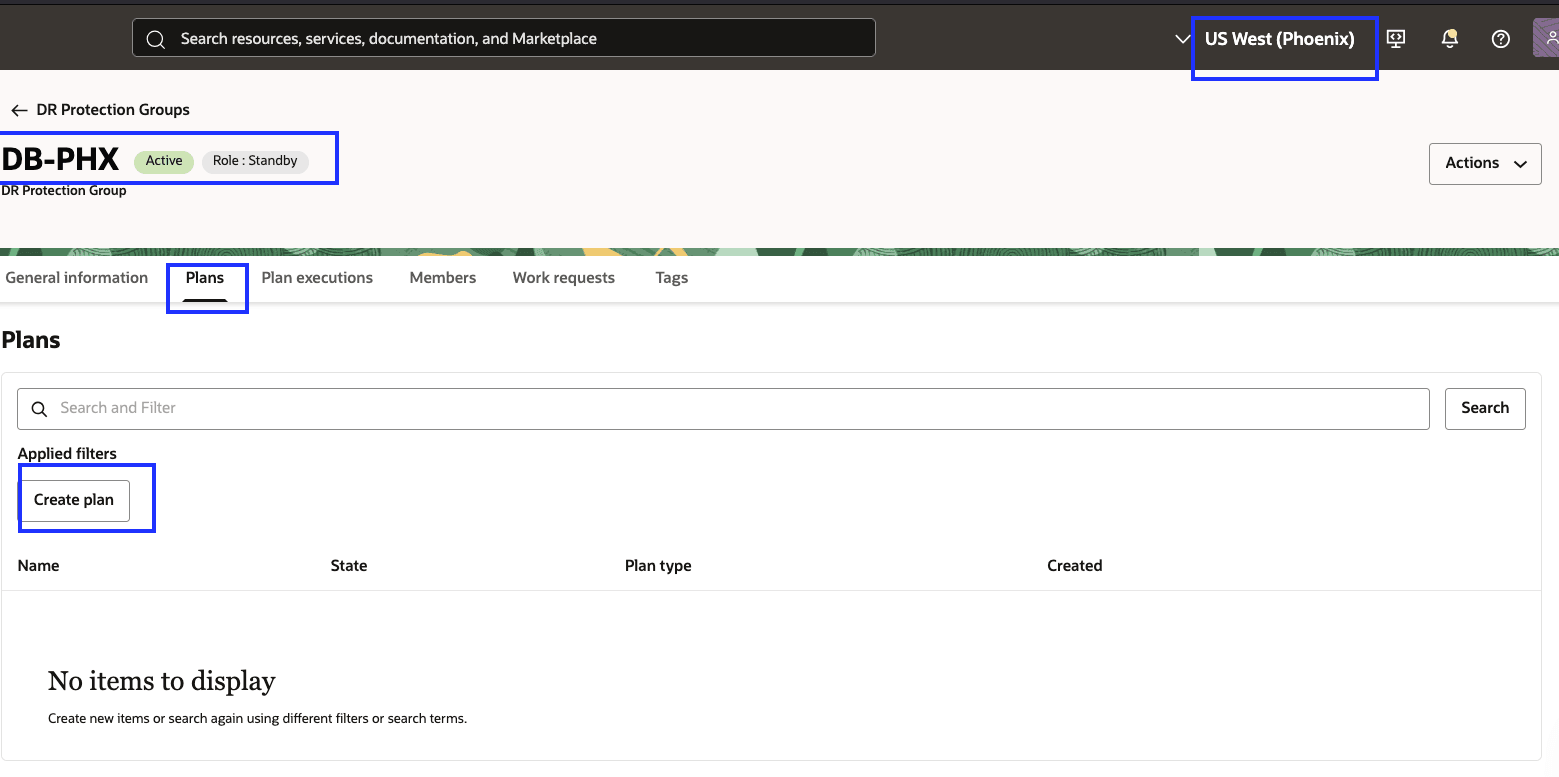
Task: Switch to the General information tab
Action: pos(77,278)
